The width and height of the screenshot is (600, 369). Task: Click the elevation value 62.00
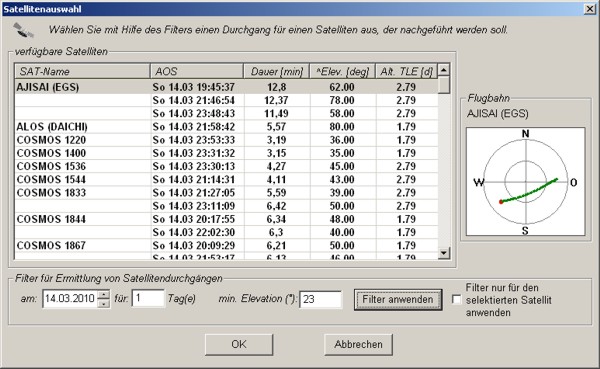click(x=342, y=87)
